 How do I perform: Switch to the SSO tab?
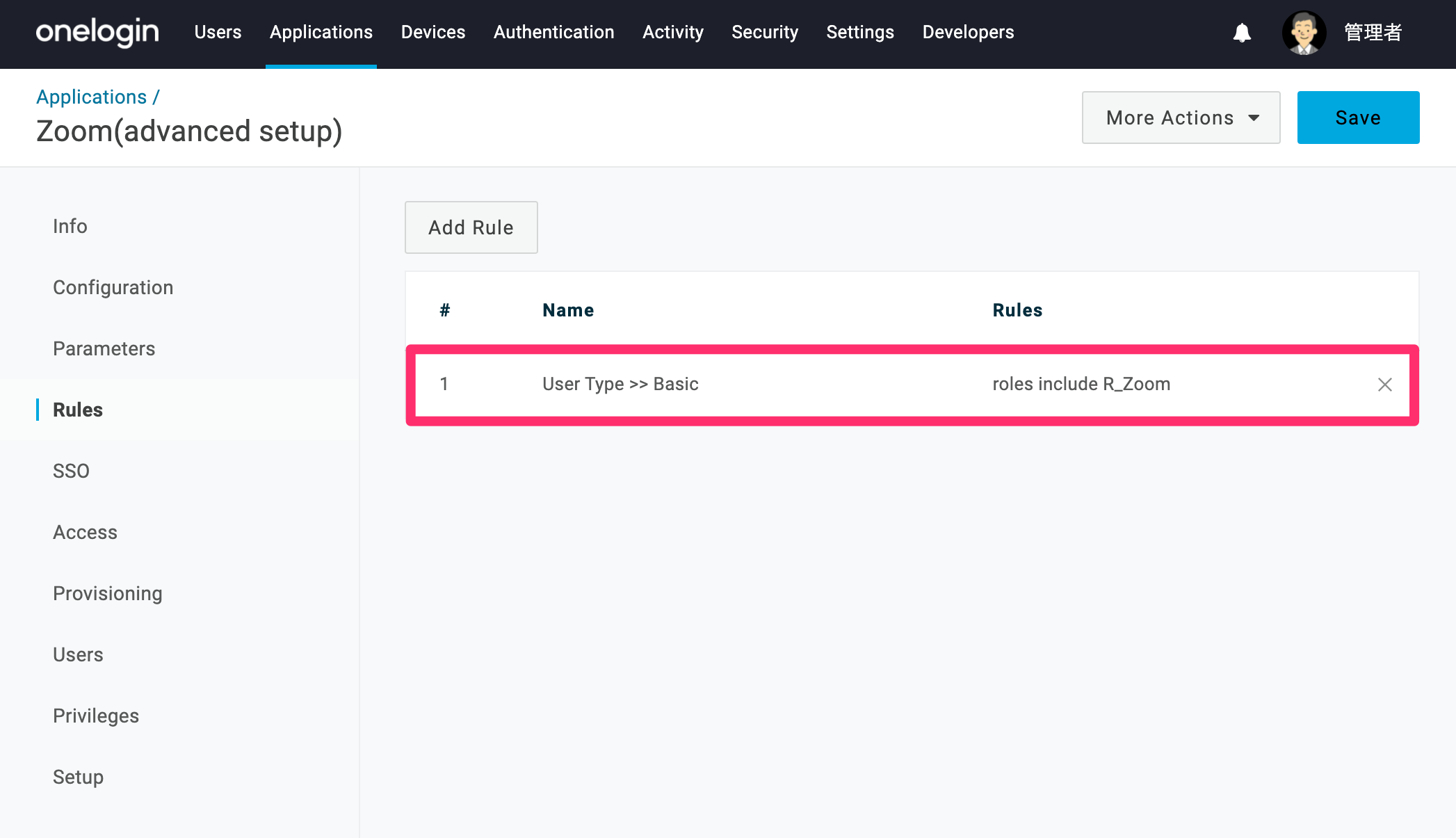coord(71,471)
